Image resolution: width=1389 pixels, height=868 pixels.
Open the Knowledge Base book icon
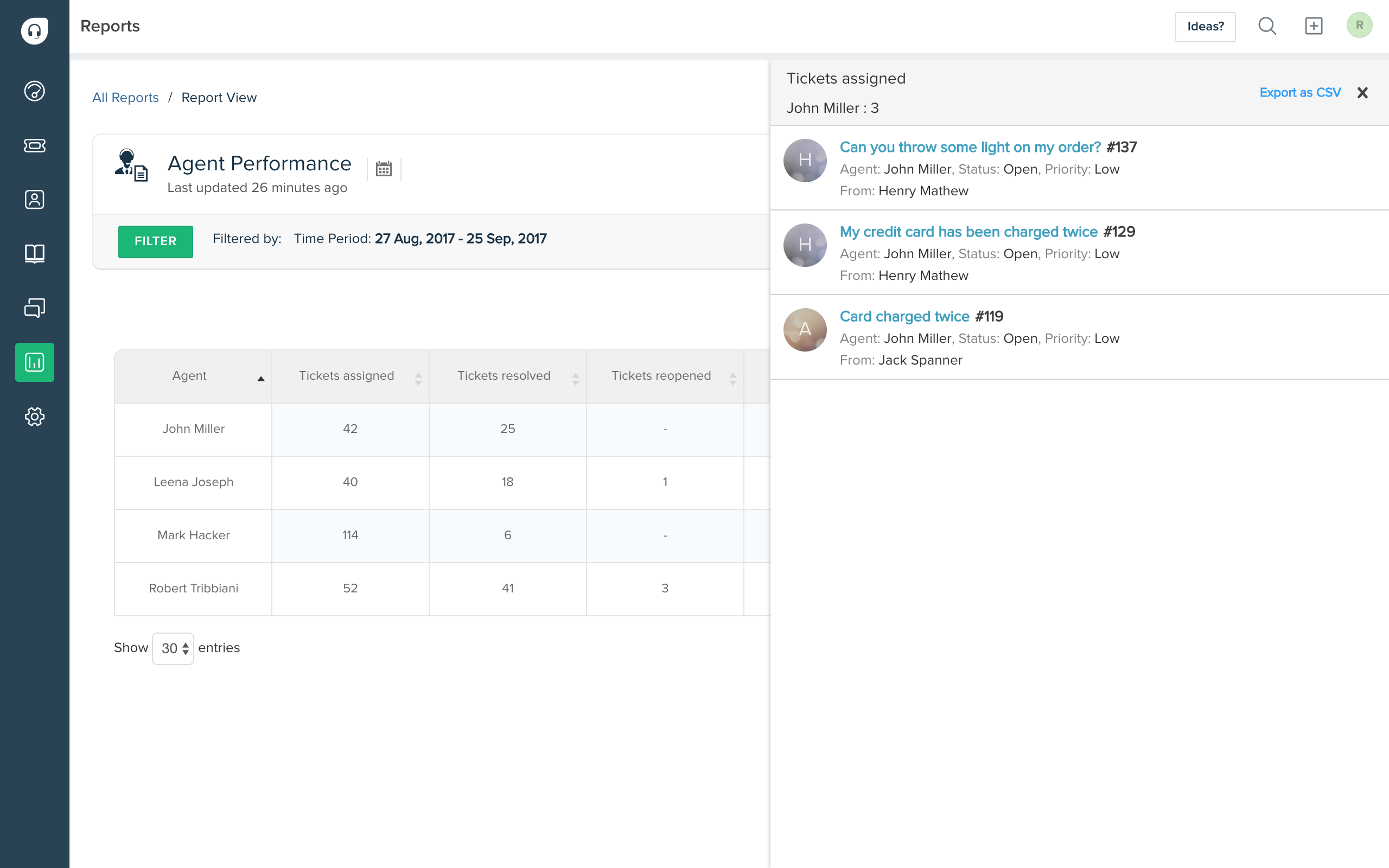[x=34, y=253]
